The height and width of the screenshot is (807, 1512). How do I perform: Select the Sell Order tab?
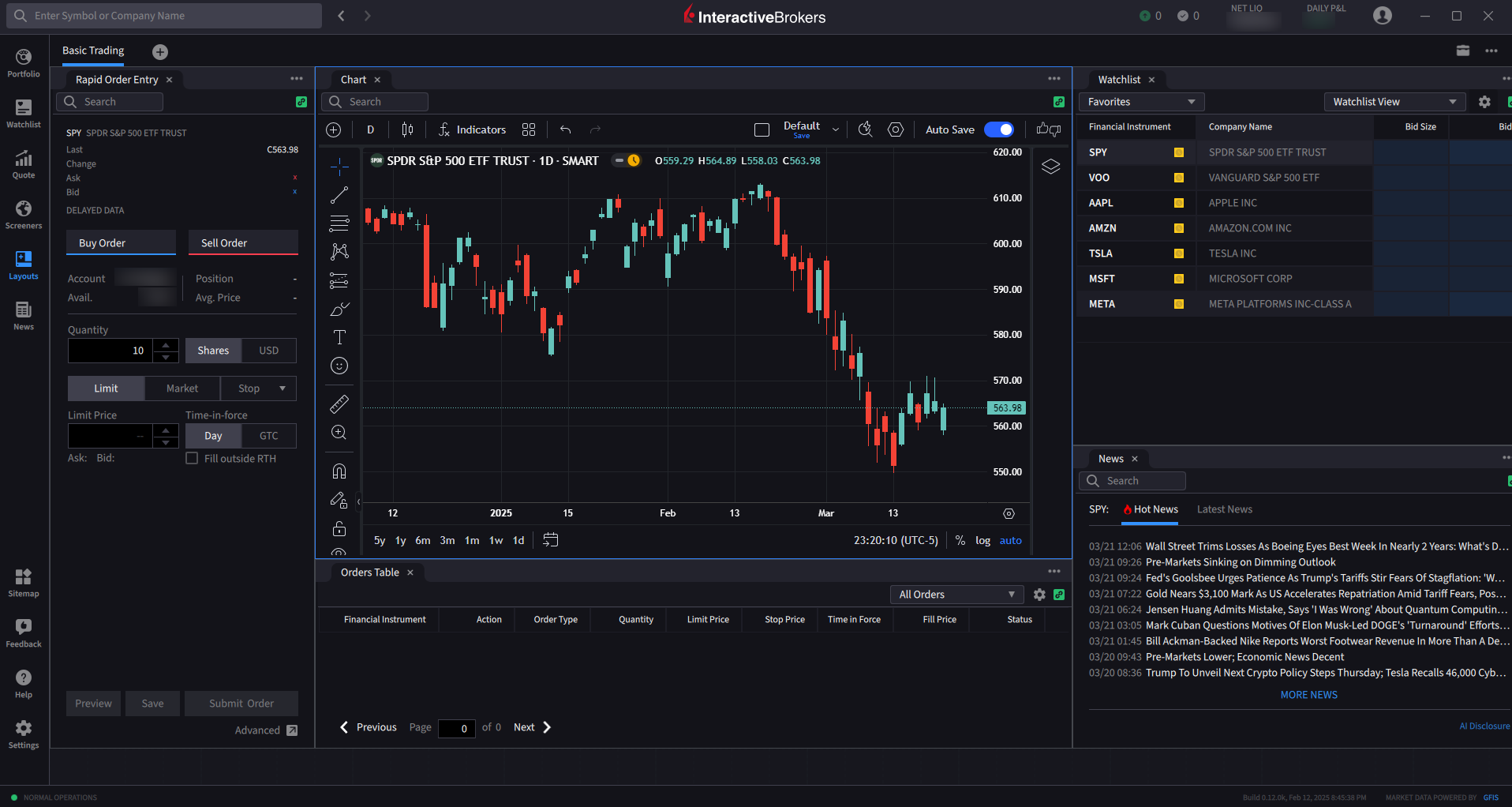[244, 243]
